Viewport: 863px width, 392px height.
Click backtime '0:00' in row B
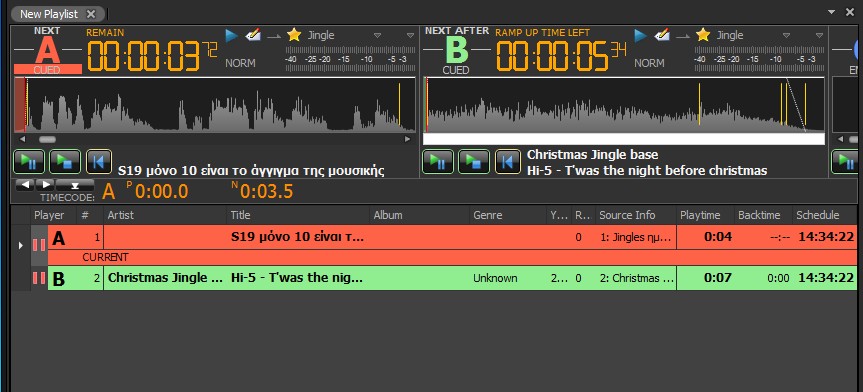[x=778, y=279]
